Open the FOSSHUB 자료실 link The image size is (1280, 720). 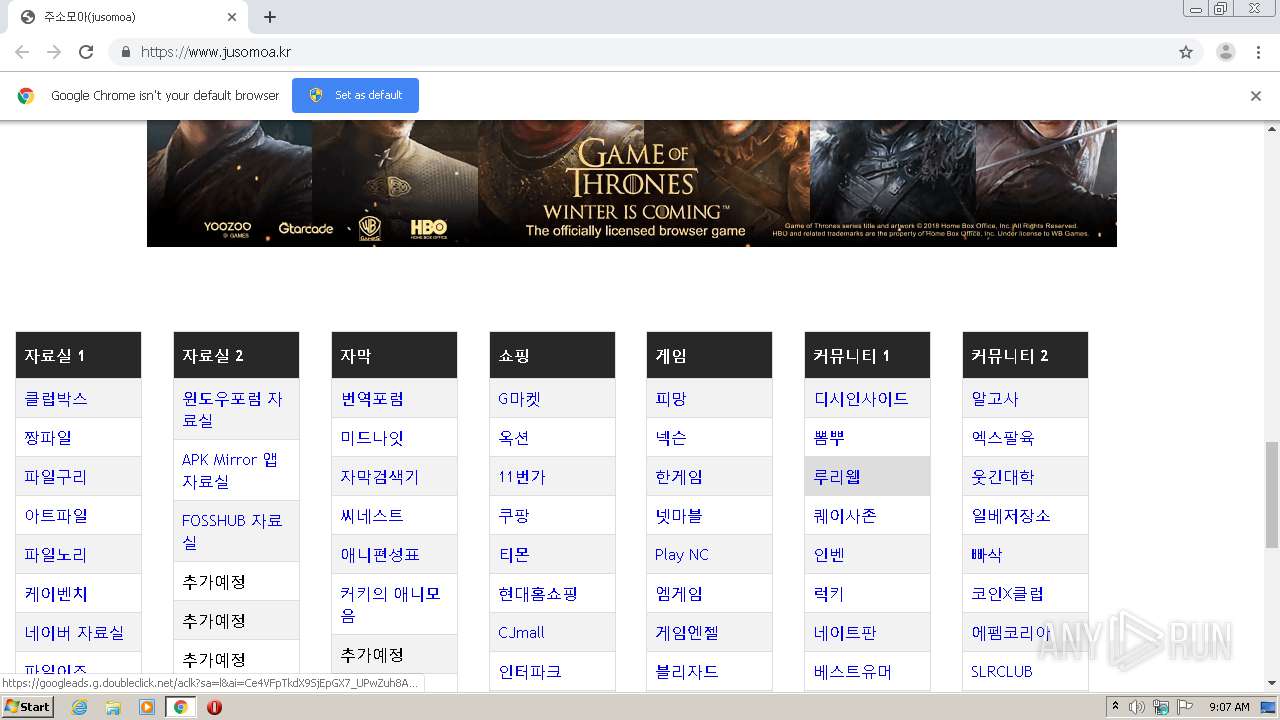(232, 531)
